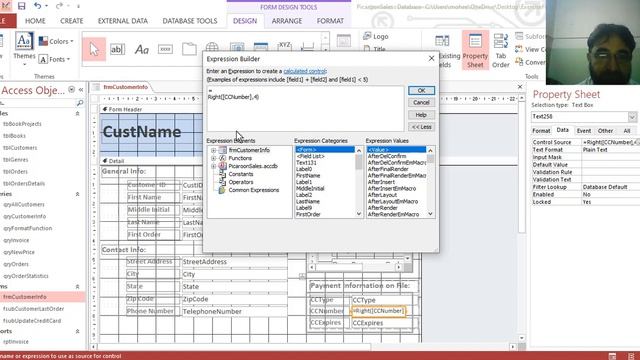Click the Save icon in the title bar
This screenshot has height=360, width=640.
[x=21, y=6]
